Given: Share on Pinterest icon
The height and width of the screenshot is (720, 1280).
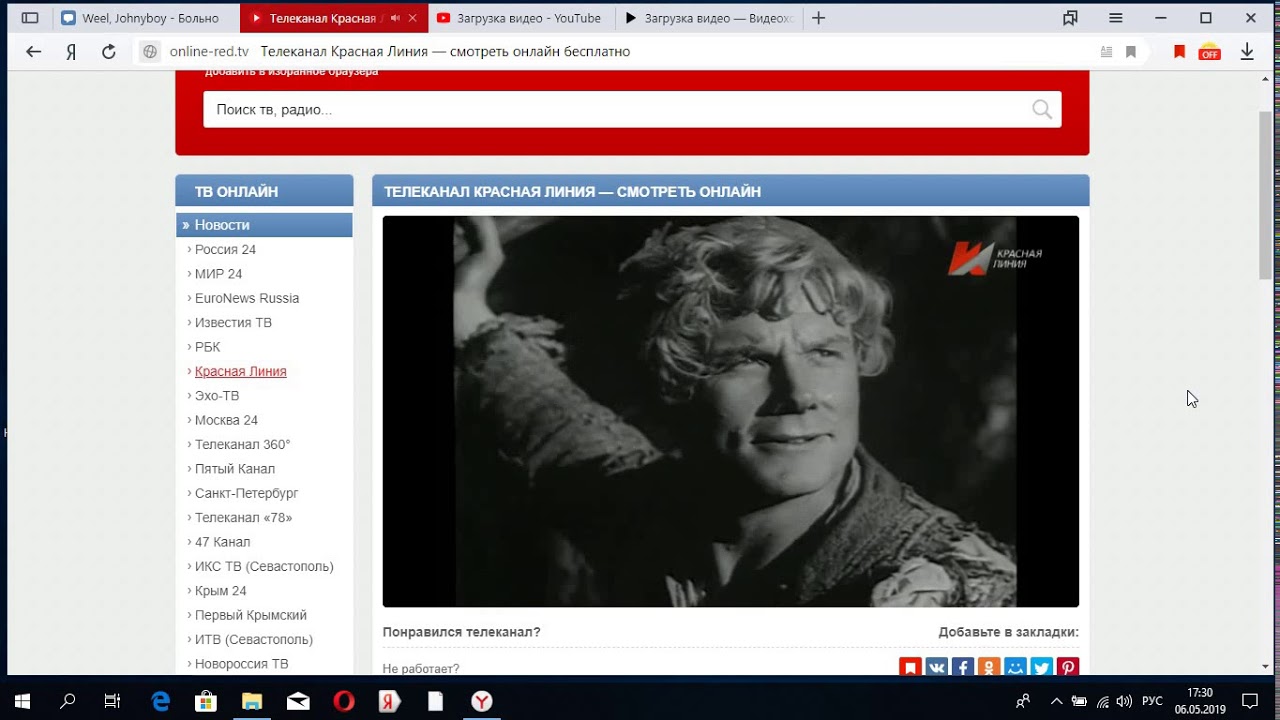Looking at the screenshot, I should pos(1068,666).
